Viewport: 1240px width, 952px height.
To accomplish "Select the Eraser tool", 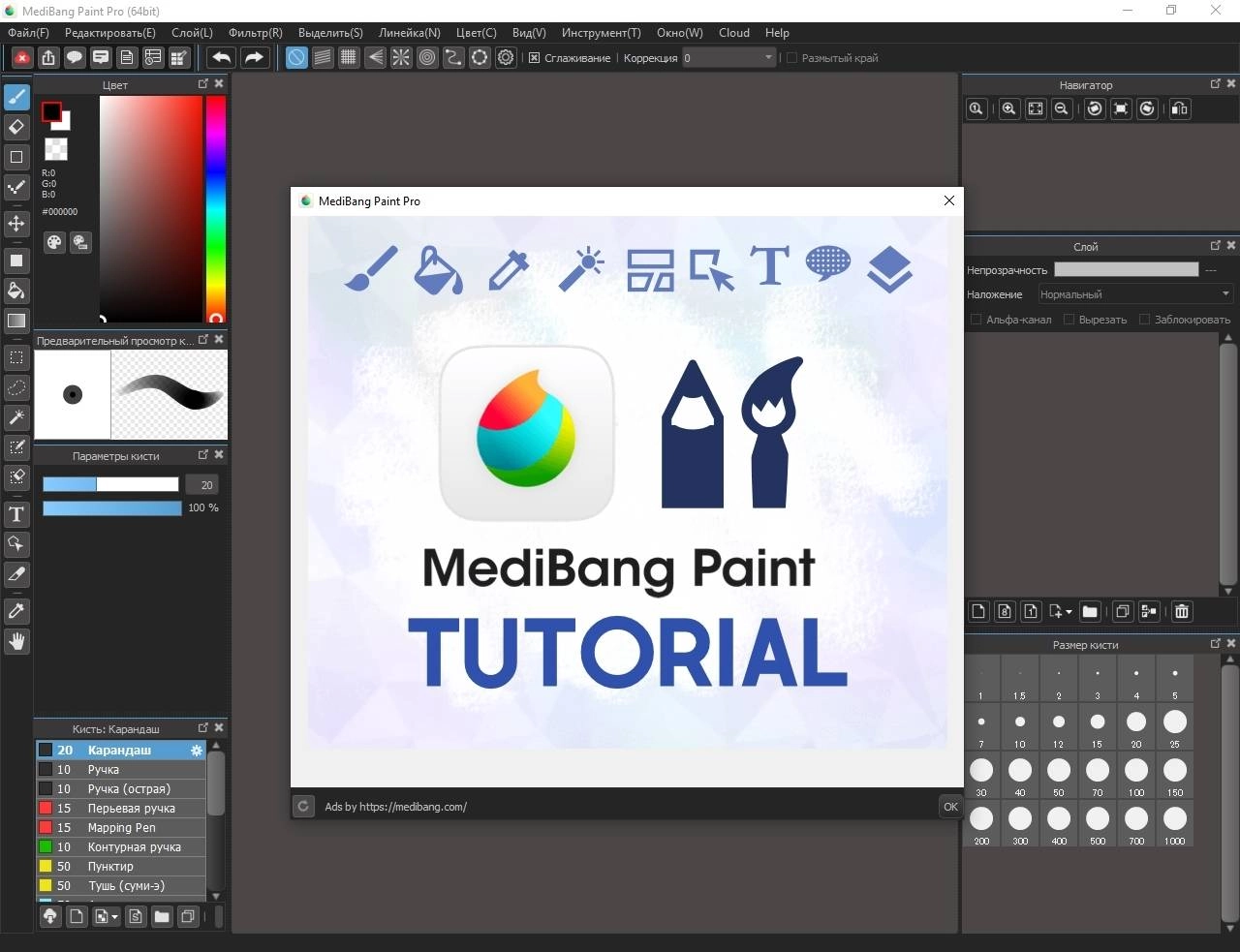I will click(x=16, y=127).
